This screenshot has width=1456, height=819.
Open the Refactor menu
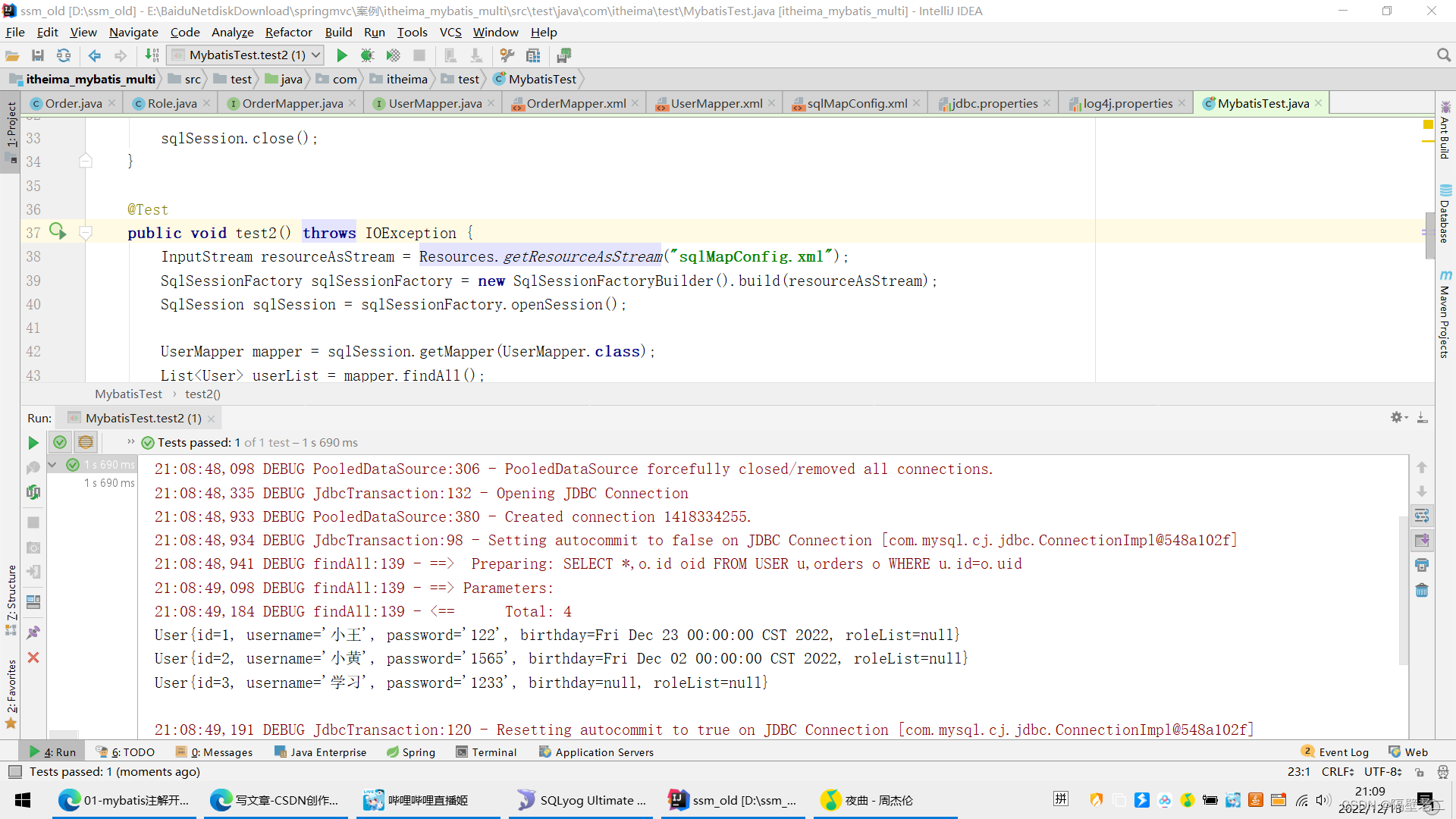pos(288,32)
